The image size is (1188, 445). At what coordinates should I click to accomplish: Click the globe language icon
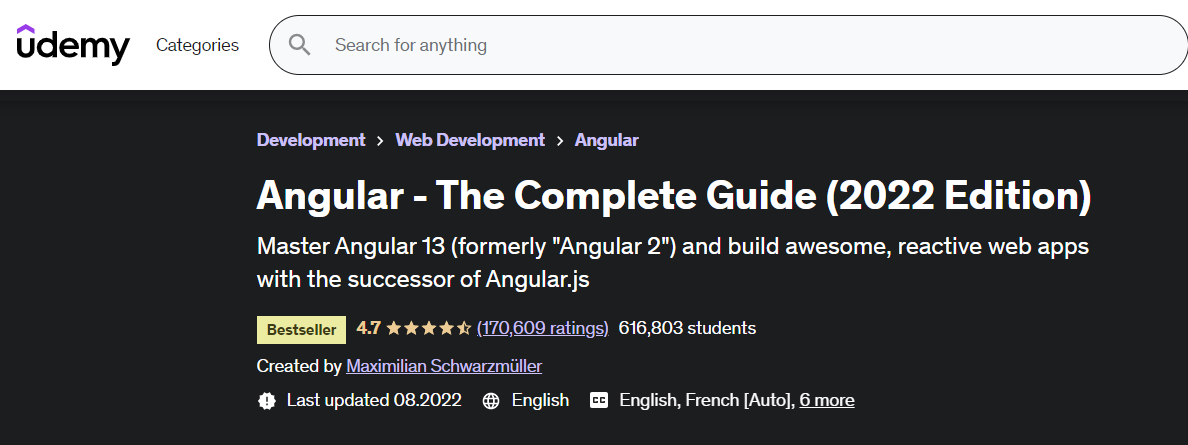point(491,400)
